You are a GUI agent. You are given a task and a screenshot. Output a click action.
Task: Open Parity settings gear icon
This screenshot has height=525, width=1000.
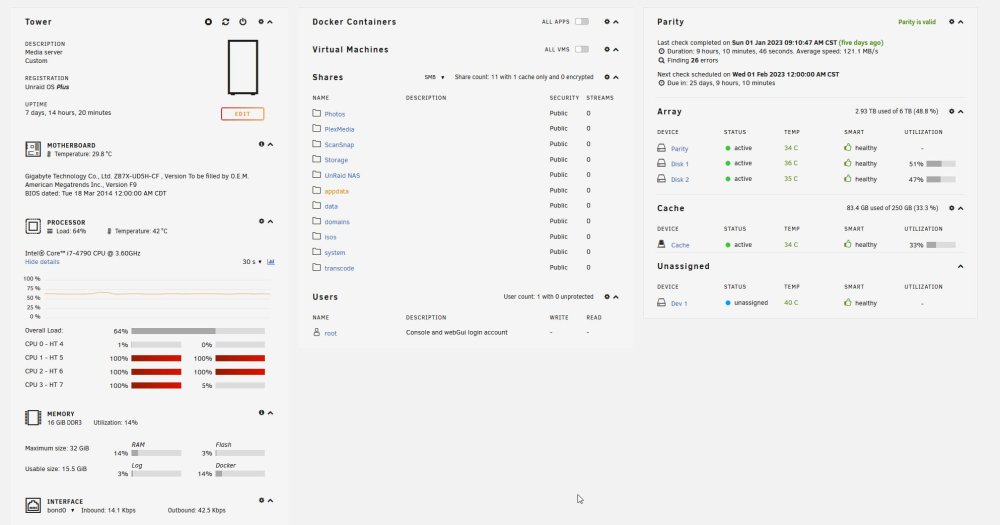952,22
